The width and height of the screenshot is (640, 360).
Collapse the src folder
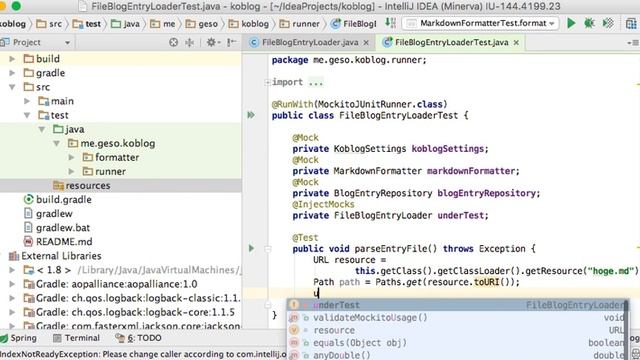(12, 87)
